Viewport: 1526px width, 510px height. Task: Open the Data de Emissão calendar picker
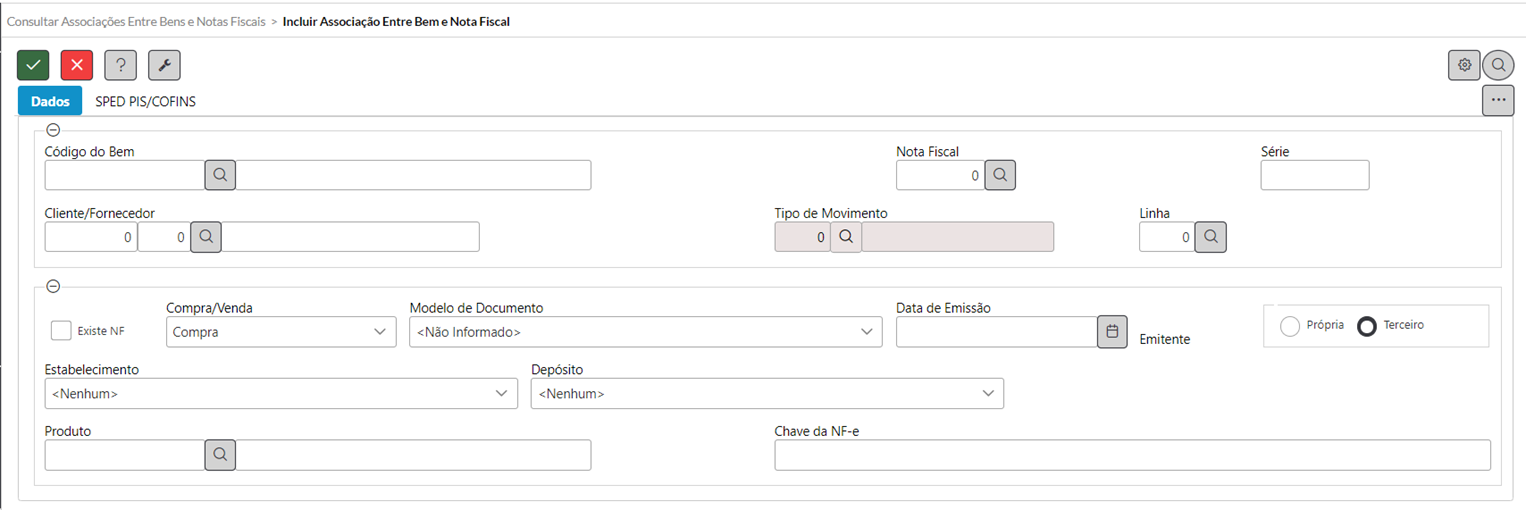point(1112,331)
